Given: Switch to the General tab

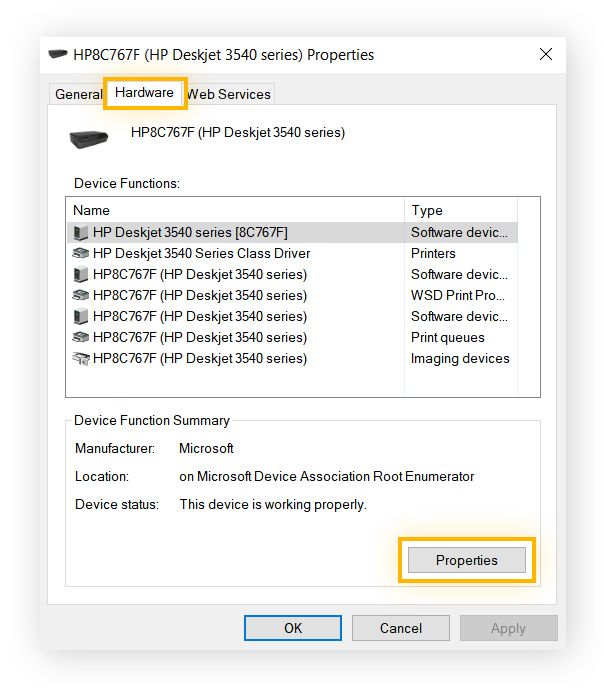Looking at the screenshot, I should 78,94.
